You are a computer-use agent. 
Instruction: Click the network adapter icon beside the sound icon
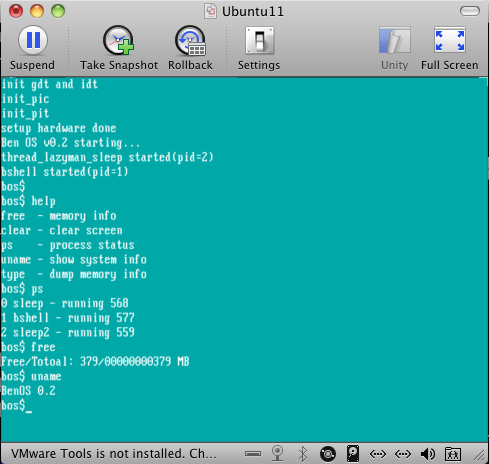(403, 454)
